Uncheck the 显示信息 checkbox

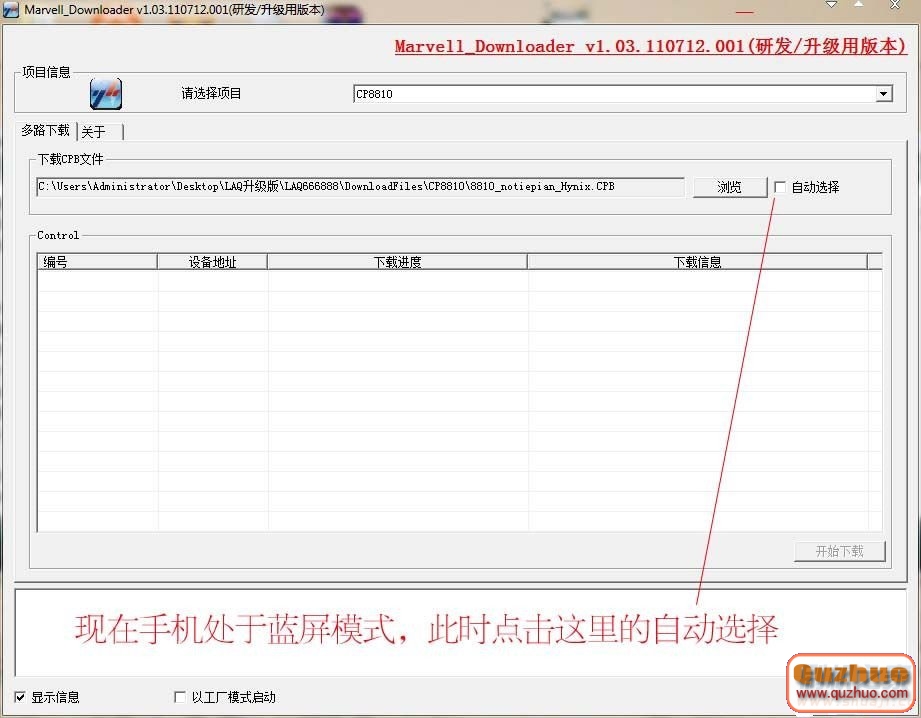pos(20,697)
